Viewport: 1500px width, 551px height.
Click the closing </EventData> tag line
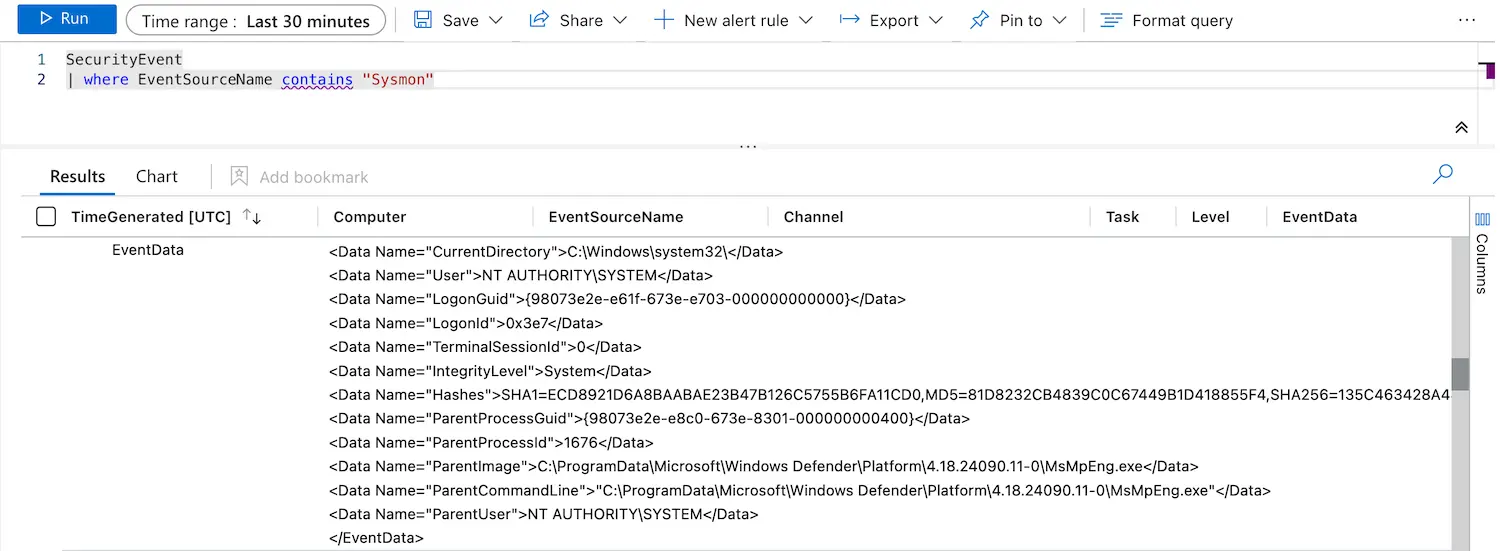376,538
